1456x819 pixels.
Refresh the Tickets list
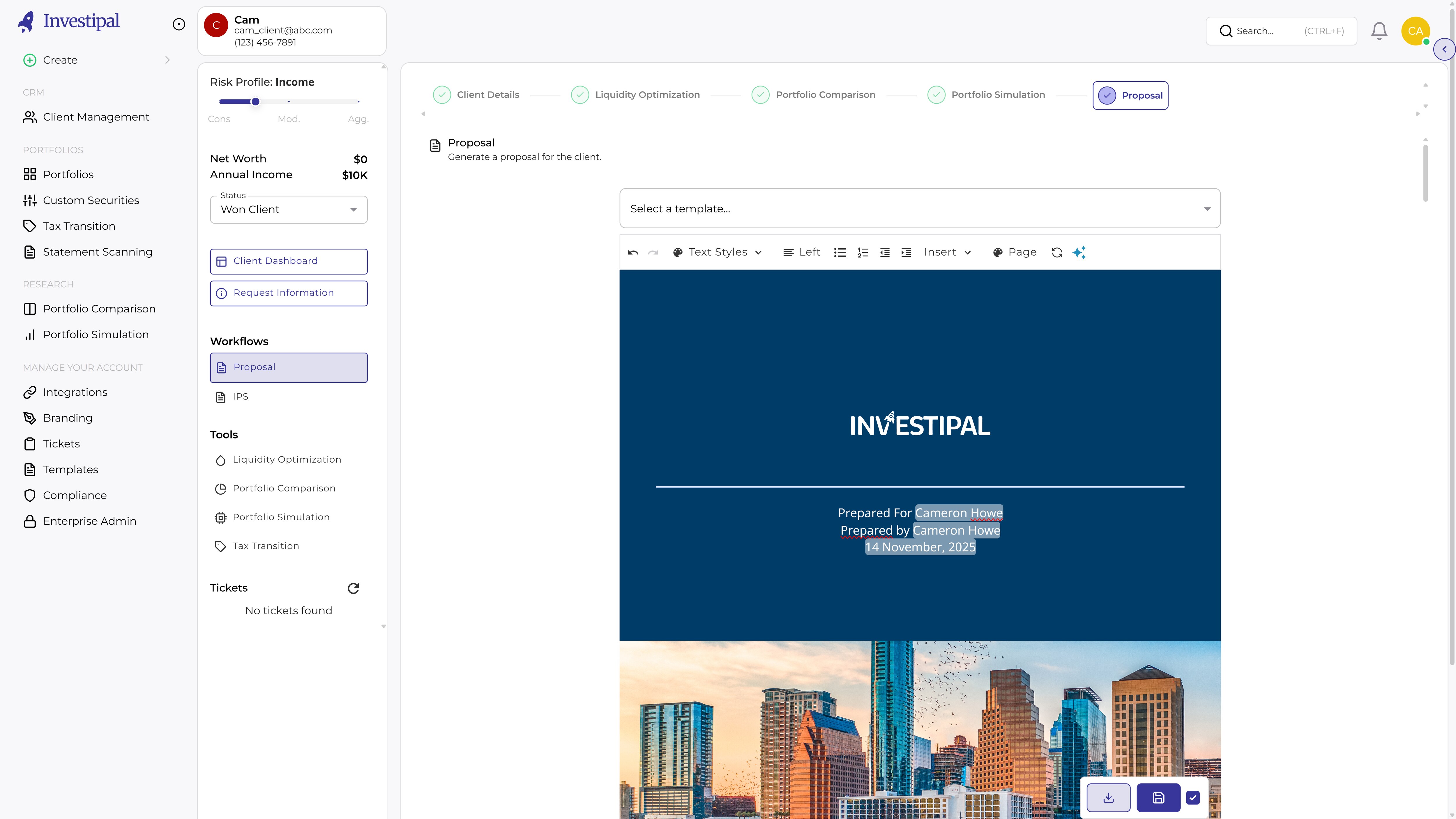point(353,588)
